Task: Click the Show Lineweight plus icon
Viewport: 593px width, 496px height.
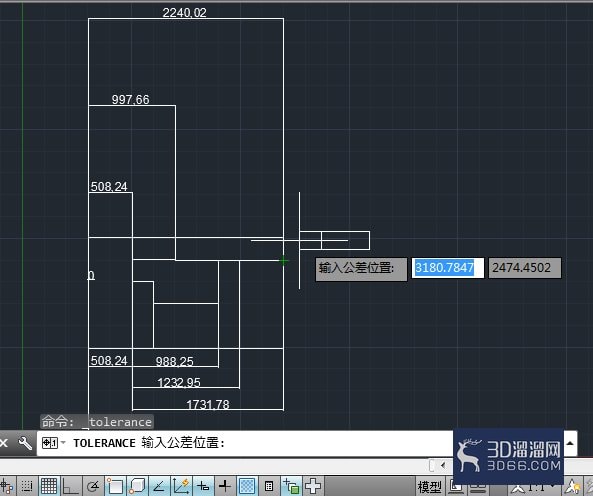Action: tap(225, 486)
